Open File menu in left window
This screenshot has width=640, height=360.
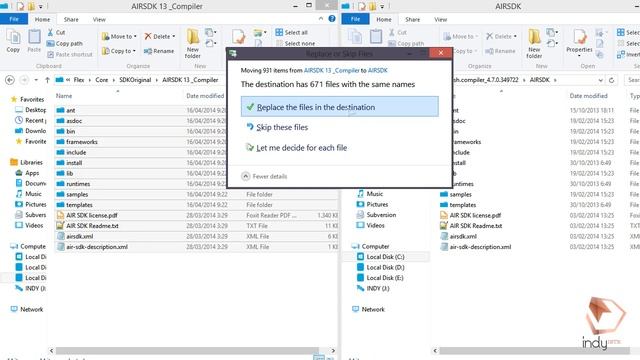(x=14, y=19)
